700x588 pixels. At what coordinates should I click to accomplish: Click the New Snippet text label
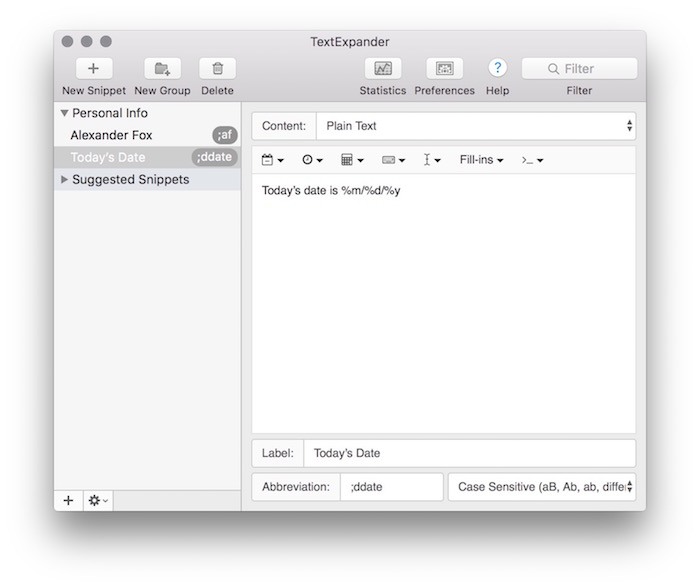pyautogui.click(x=94, y=91)
